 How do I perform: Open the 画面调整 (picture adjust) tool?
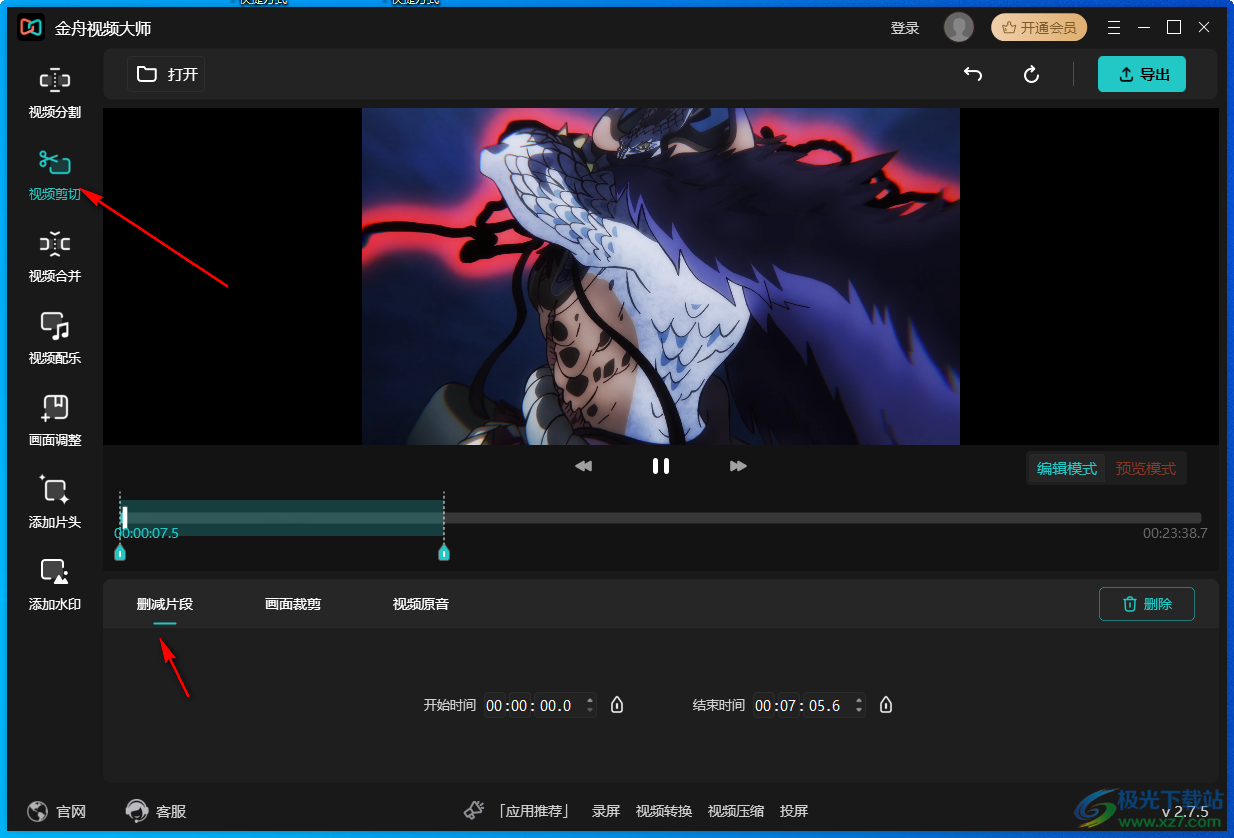[55, 422]
